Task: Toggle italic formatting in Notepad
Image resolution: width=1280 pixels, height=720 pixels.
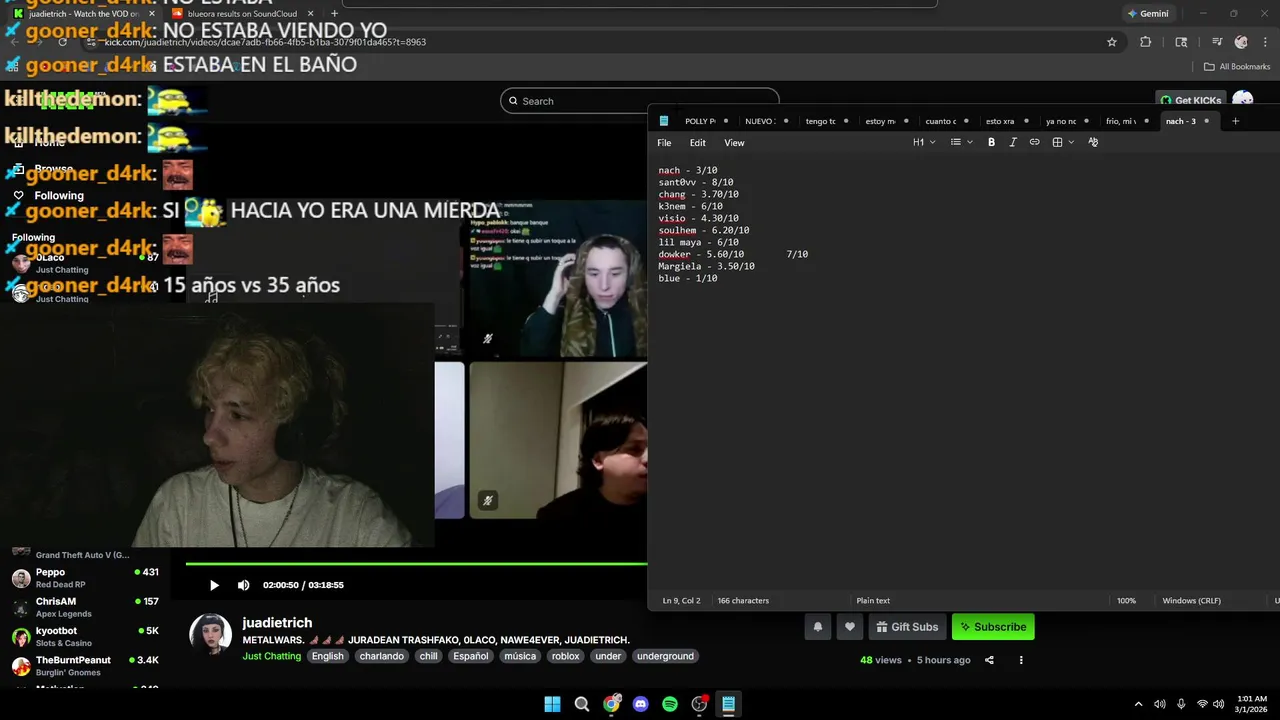Action: click(x=1013, y=142)
